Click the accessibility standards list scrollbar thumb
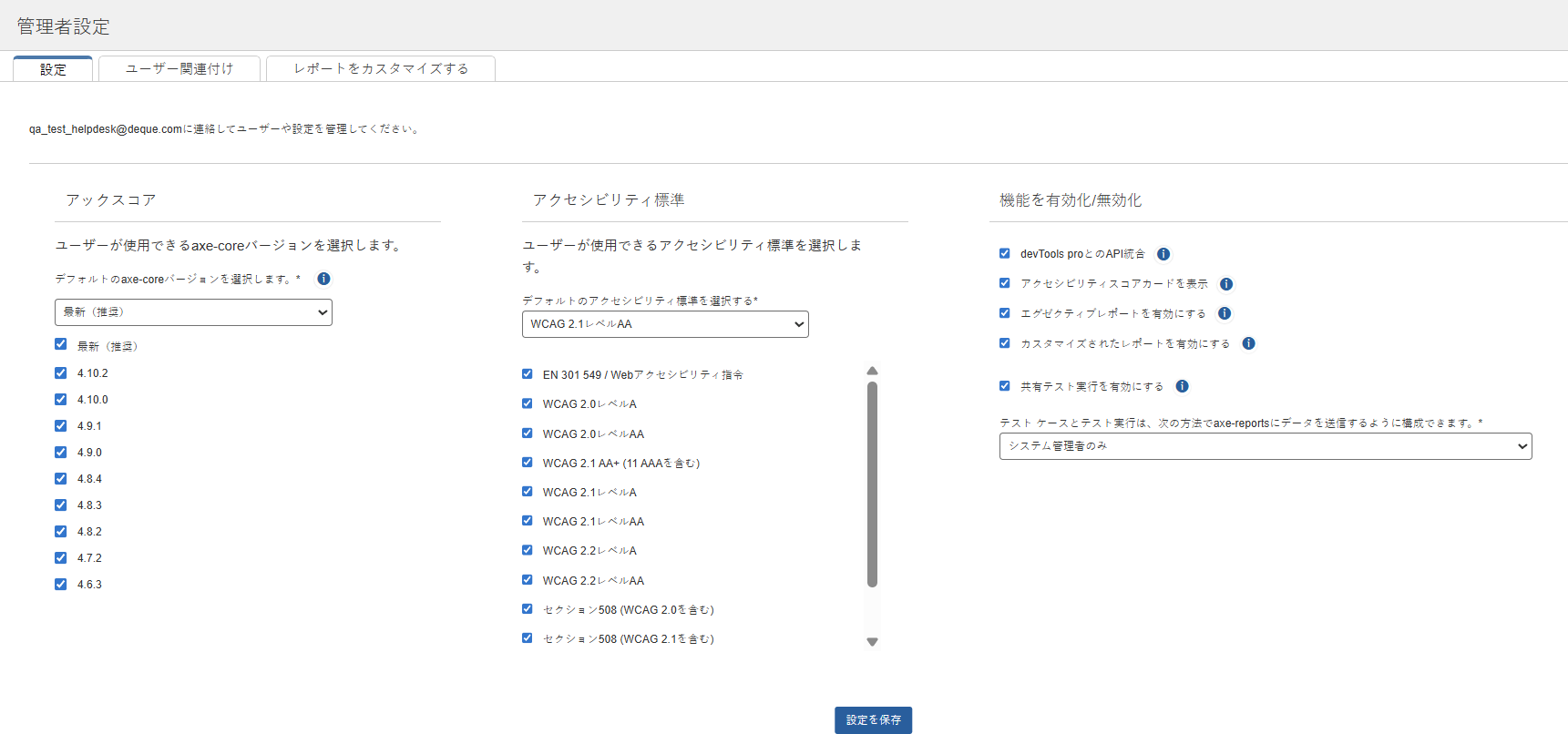 click(x=872, y=483)
